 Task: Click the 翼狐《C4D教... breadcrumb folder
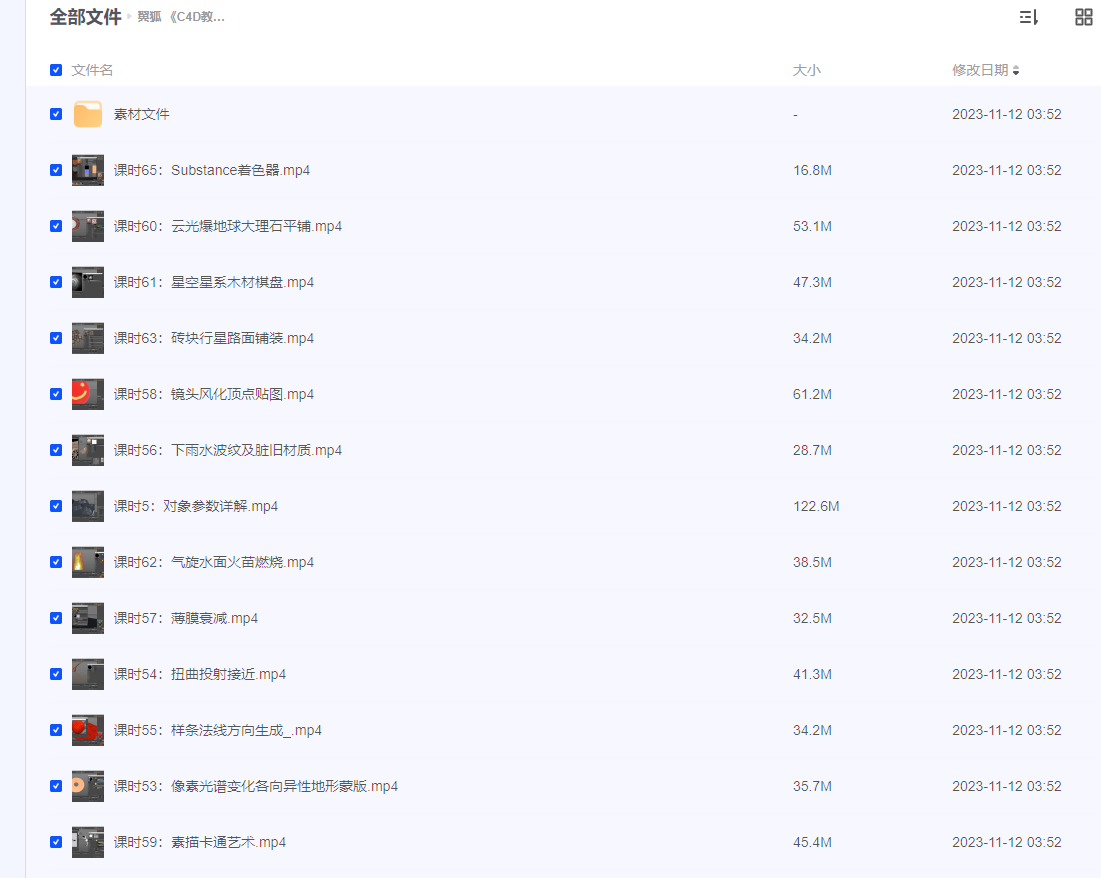(181, 17)
